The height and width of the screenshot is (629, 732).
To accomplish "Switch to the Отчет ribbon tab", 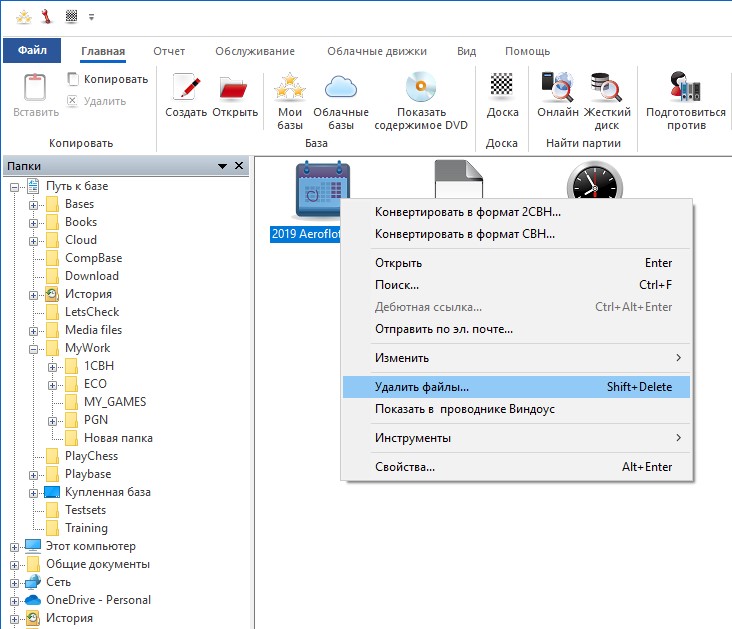I will coord(169,51).
